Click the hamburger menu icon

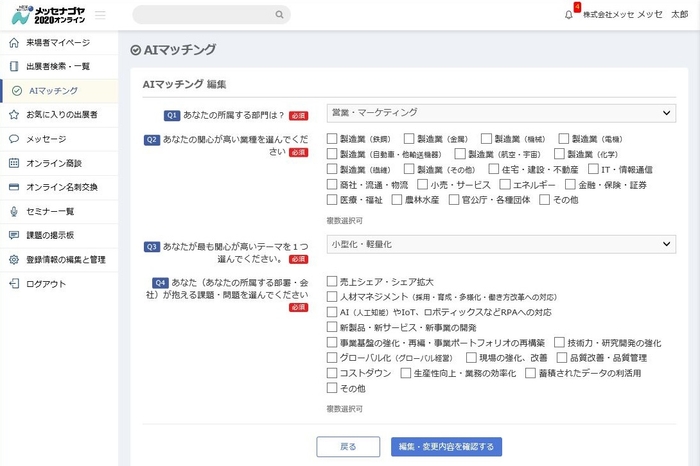(100, 15)
